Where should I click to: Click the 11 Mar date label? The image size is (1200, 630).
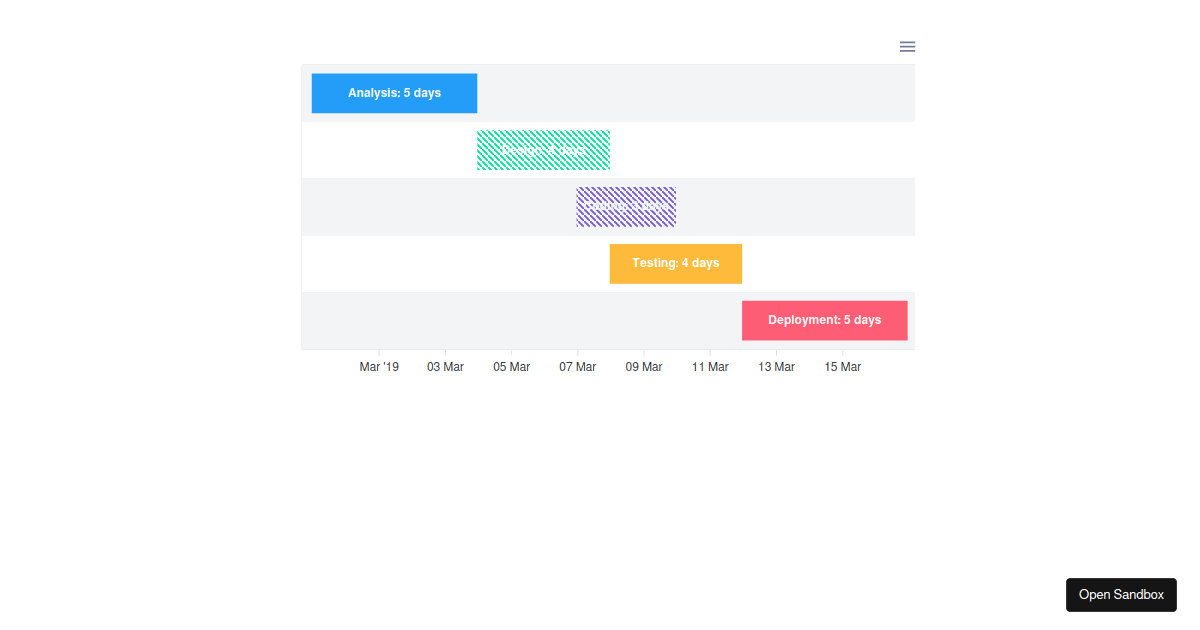(x=710, y=366)
